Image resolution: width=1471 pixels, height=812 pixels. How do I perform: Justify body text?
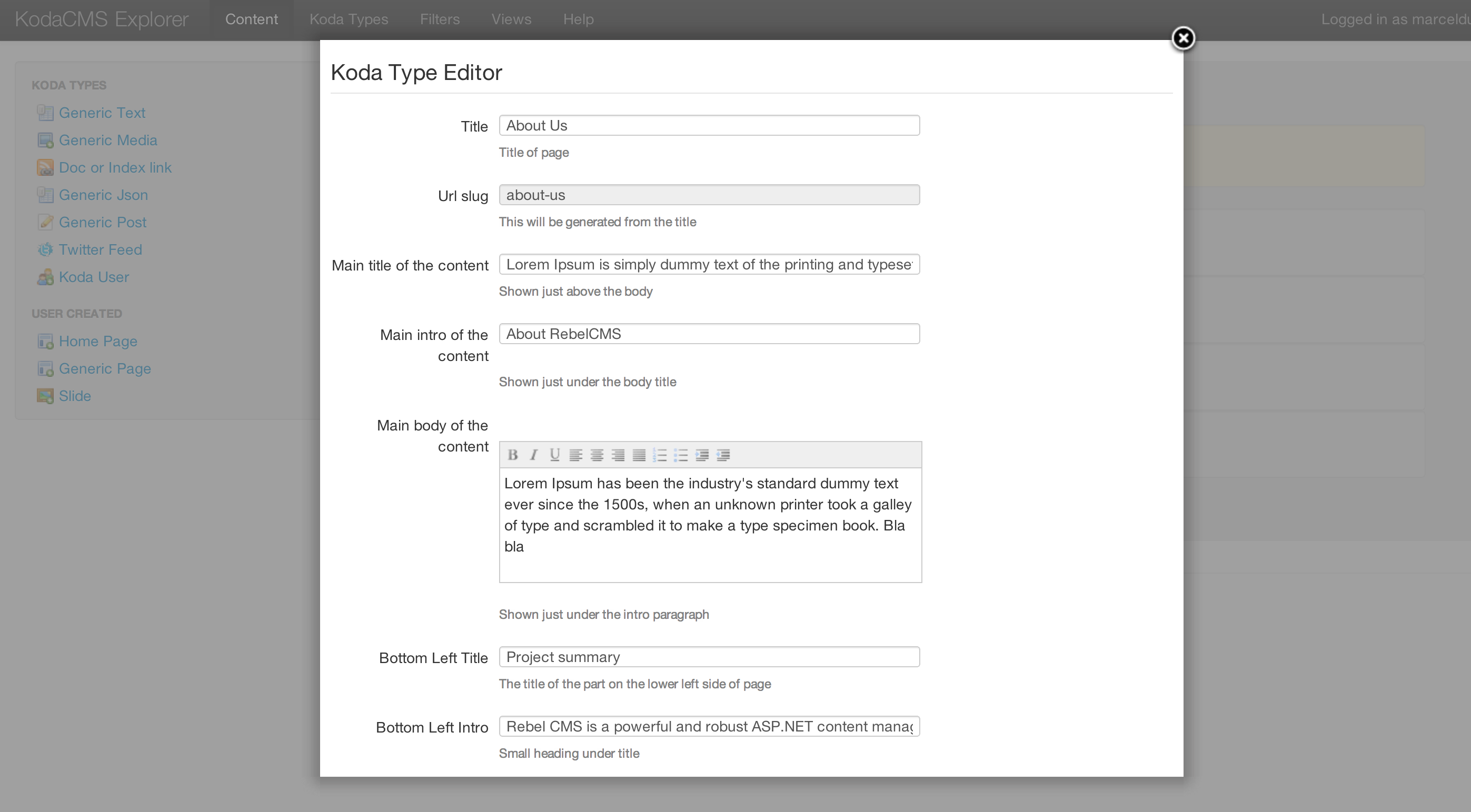coord(639,455)
